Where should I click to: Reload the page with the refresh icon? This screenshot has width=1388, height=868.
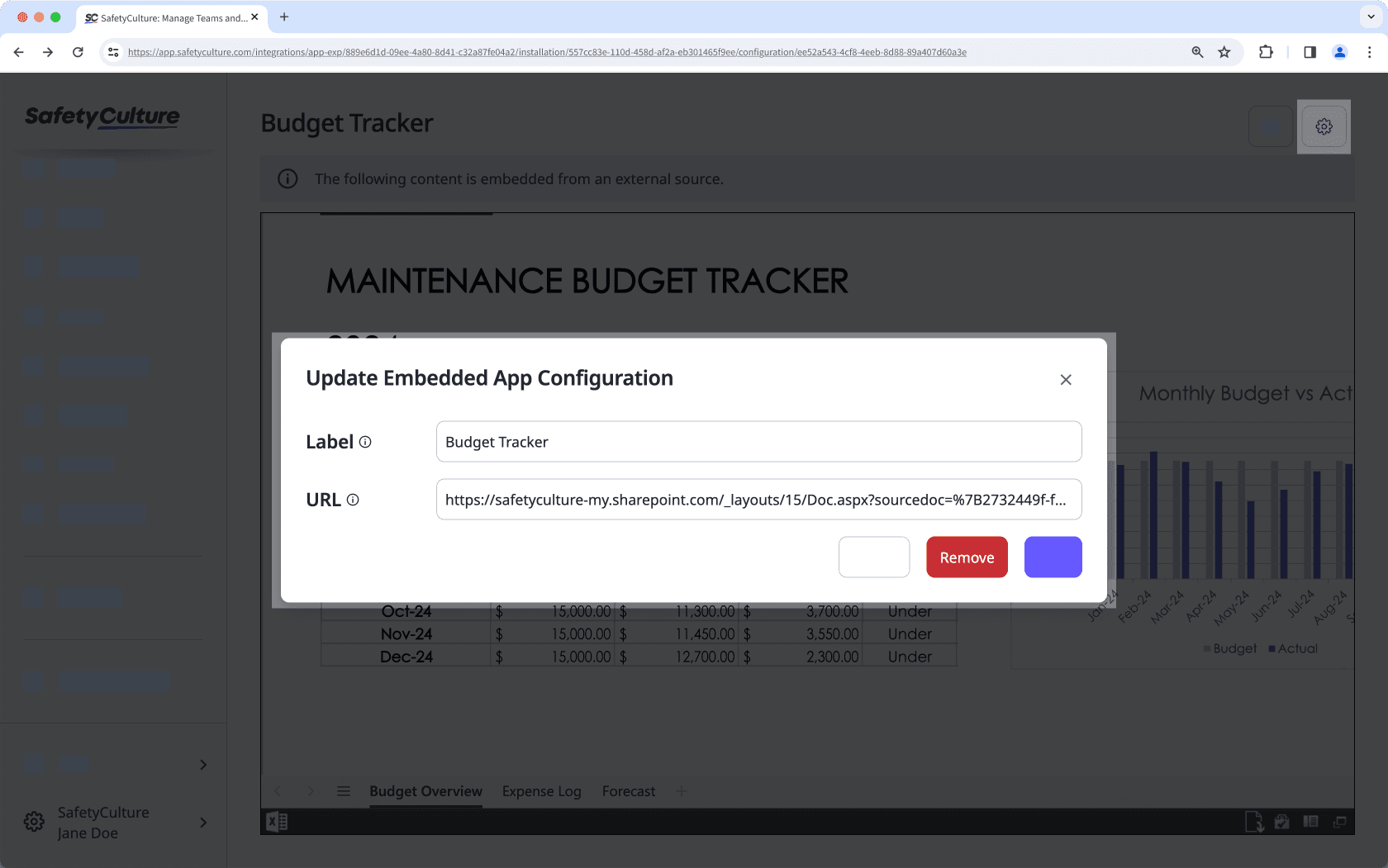(78, 52)
